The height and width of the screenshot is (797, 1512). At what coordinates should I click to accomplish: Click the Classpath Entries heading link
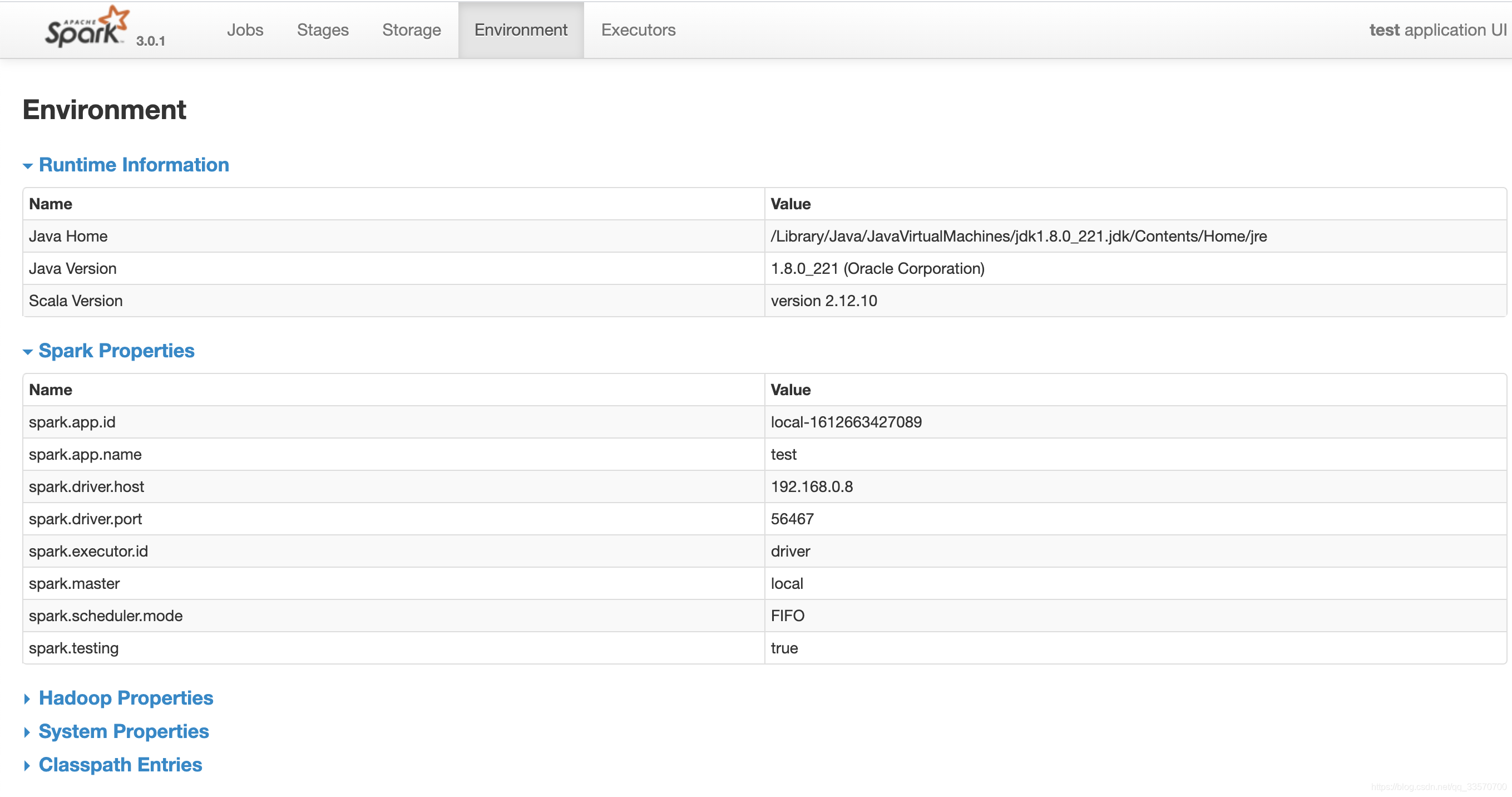tap(120, 765)
